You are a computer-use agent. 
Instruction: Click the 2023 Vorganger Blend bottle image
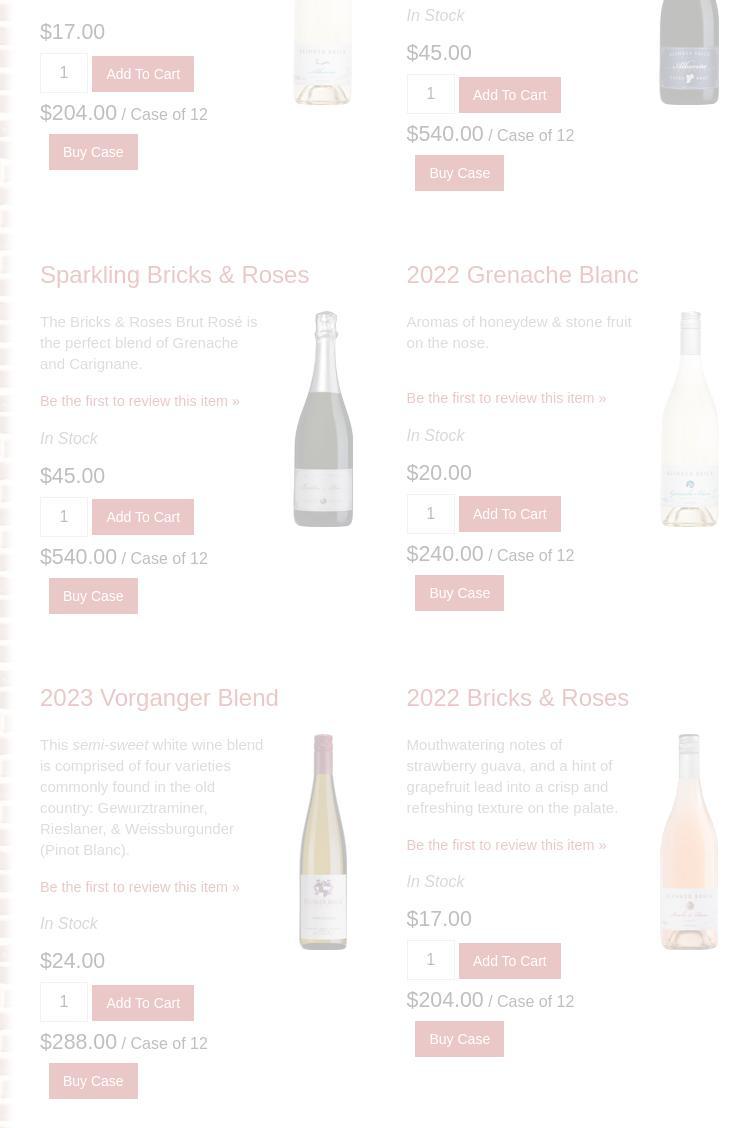[x=323, y=842]
